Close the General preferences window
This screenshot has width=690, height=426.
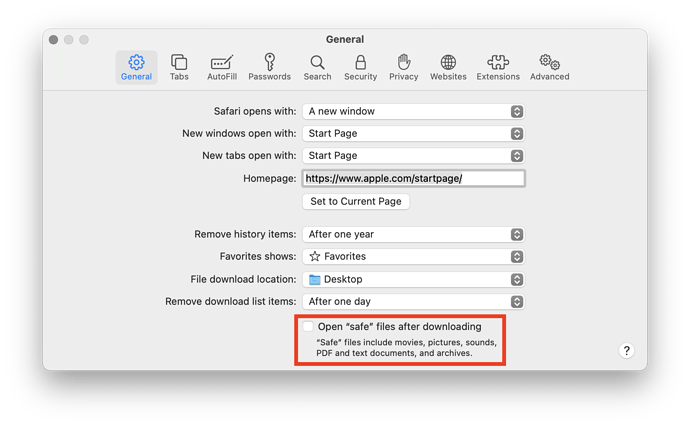pyautogui.click(x=54, y=40)
